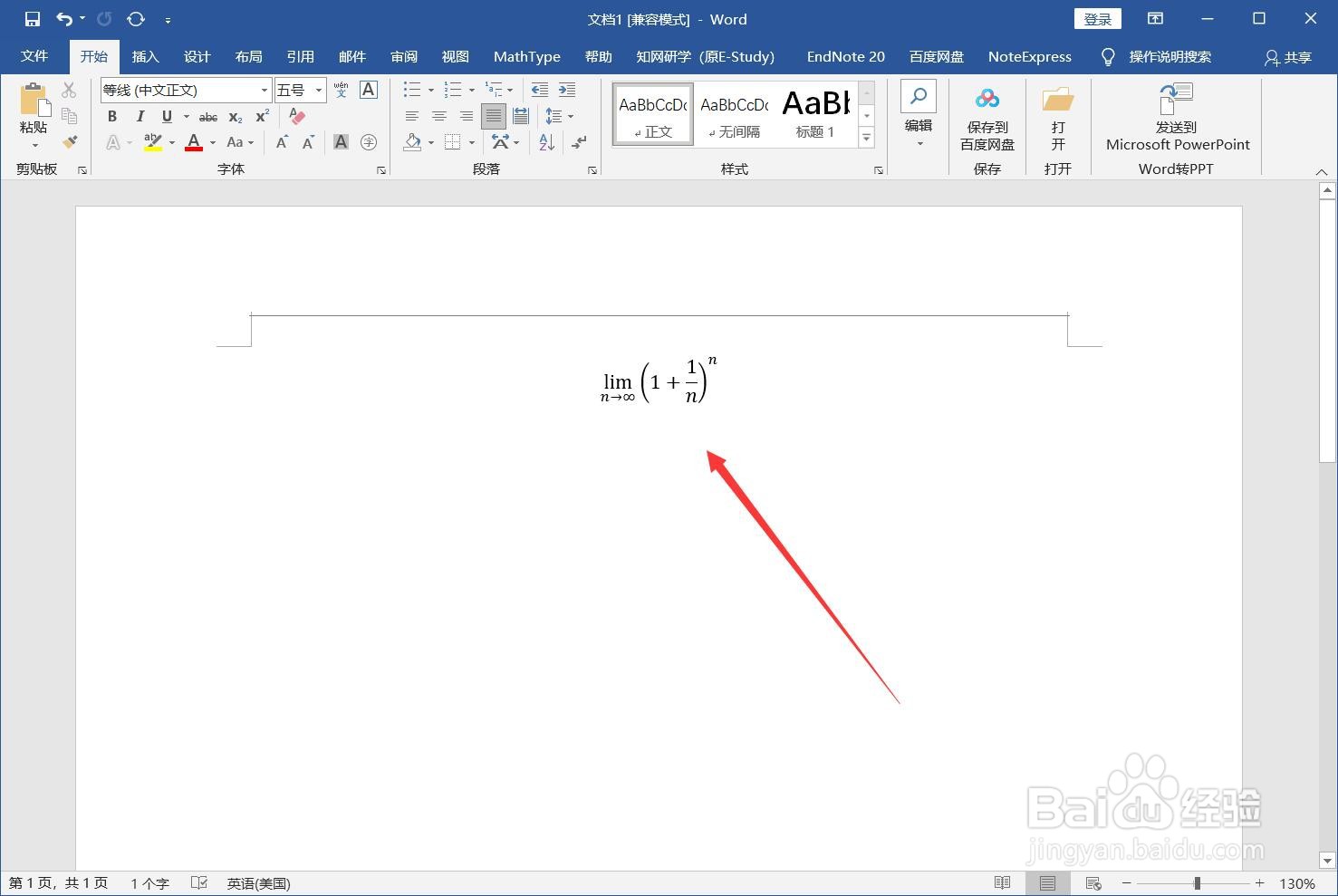Viewport: 1338px width, 896px height.
Task: Use the Format Painter brush
Action: pos(69,142)
